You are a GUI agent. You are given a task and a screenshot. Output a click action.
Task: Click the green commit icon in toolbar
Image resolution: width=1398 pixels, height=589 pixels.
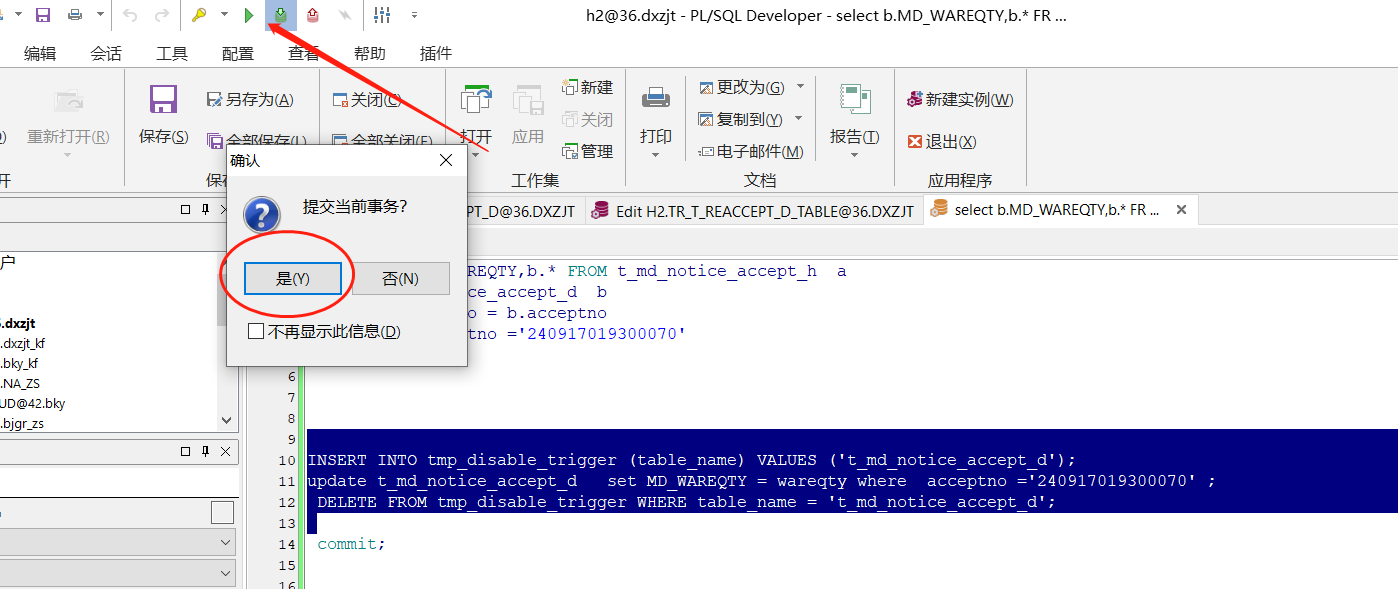point(281,15)
